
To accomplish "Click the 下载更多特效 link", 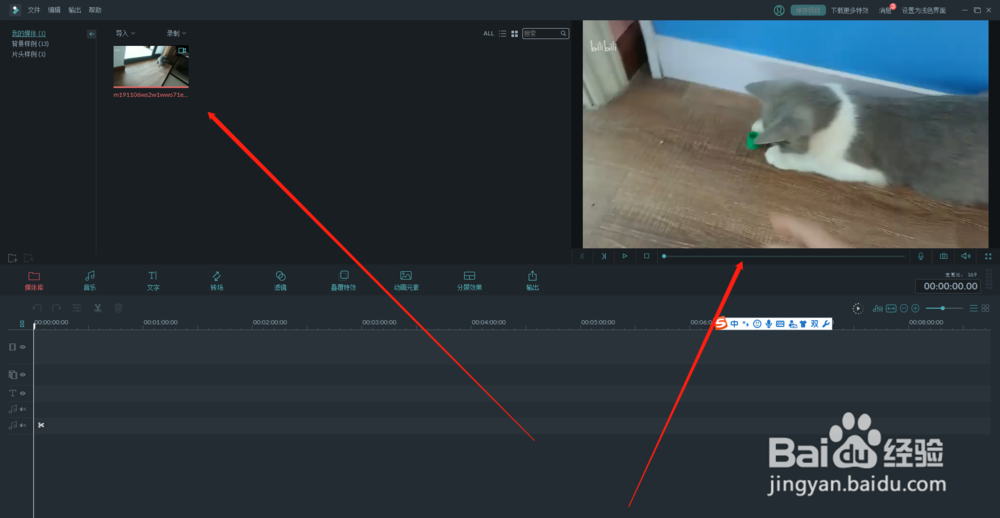I will 849,10.
